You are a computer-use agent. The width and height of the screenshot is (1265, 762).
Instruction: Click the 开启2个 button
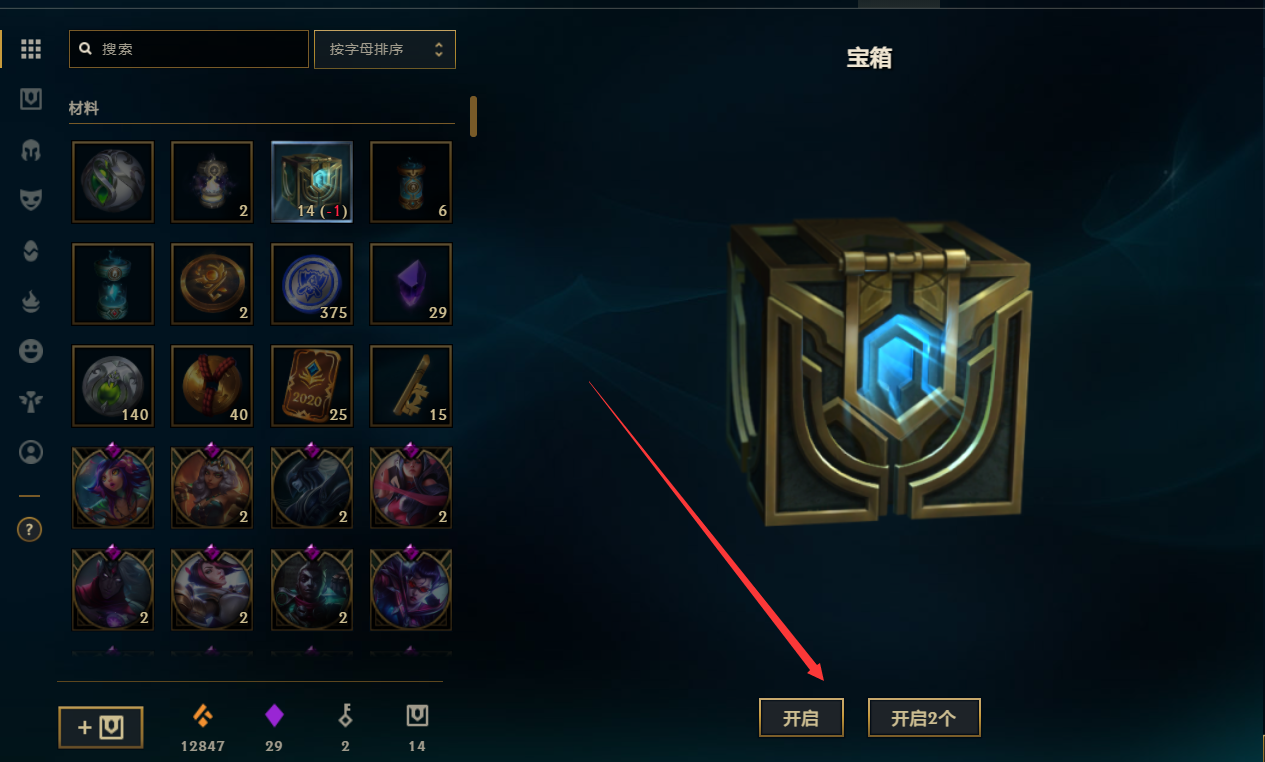tap(924, 718)
